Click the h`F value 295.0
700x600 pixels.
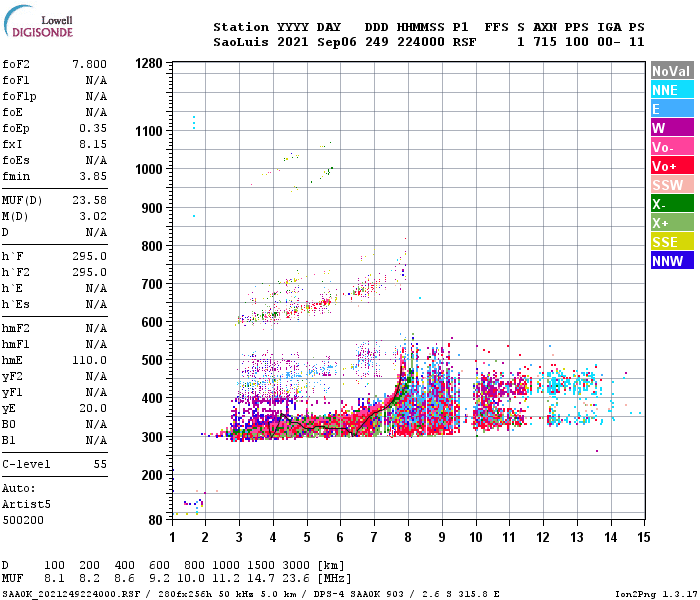pos(90,256)
